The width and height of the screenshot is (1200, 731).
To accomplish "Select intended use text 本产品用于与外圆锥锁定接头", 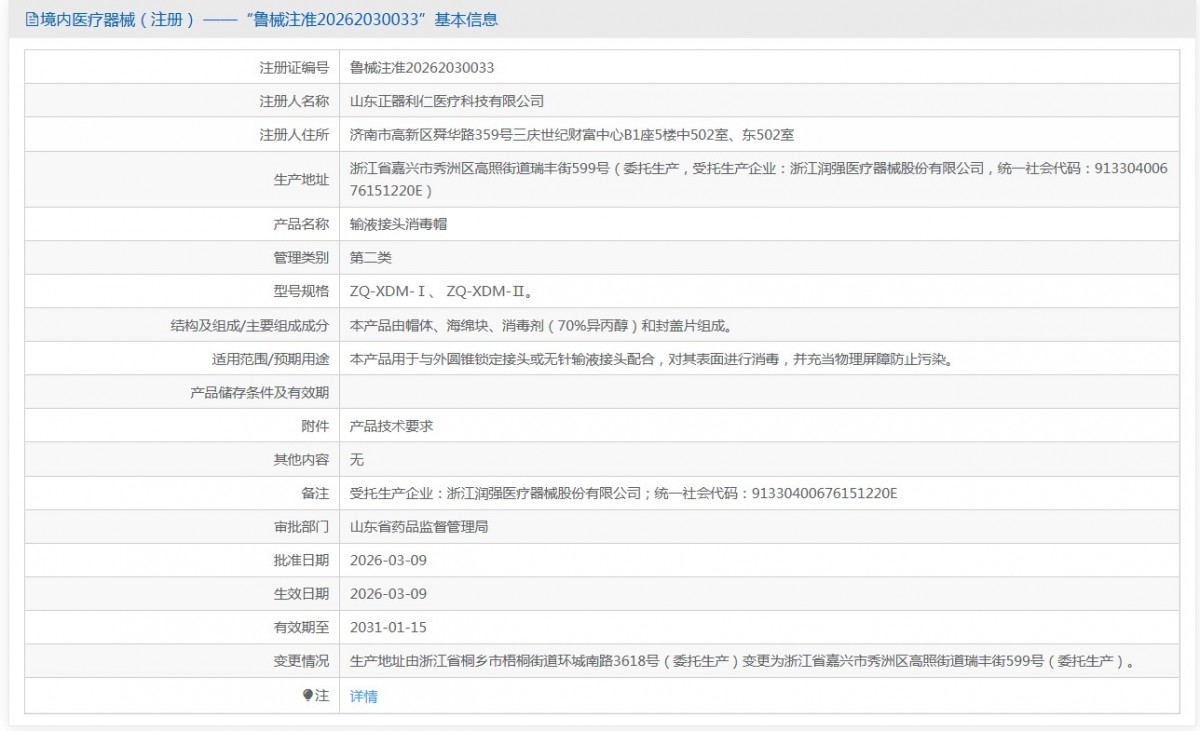I will pos(650,359).
